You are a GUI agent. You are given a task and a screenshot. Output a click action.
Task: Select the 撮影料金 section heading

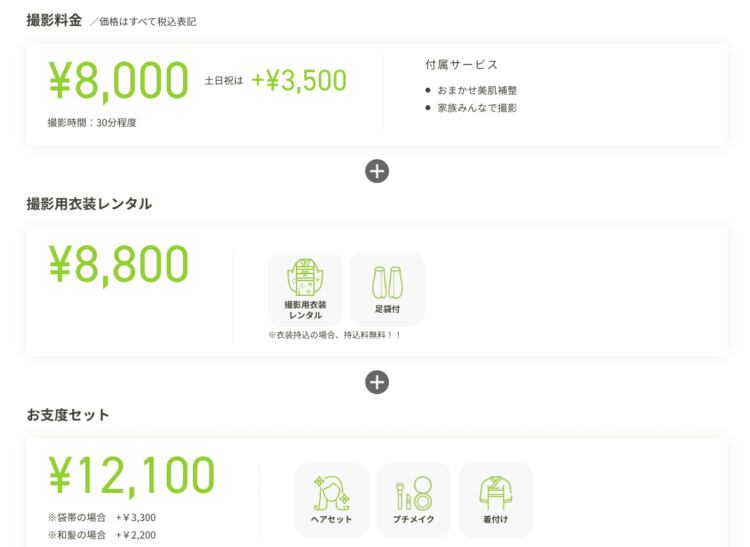tap(54, 21)
